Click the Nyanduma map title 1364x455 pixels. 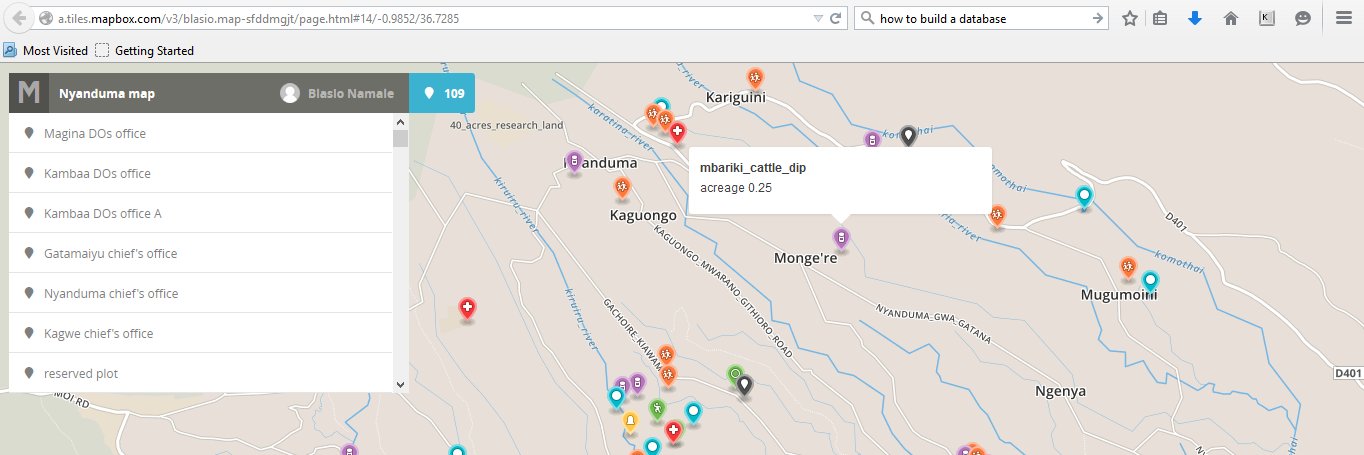[107, 93]
